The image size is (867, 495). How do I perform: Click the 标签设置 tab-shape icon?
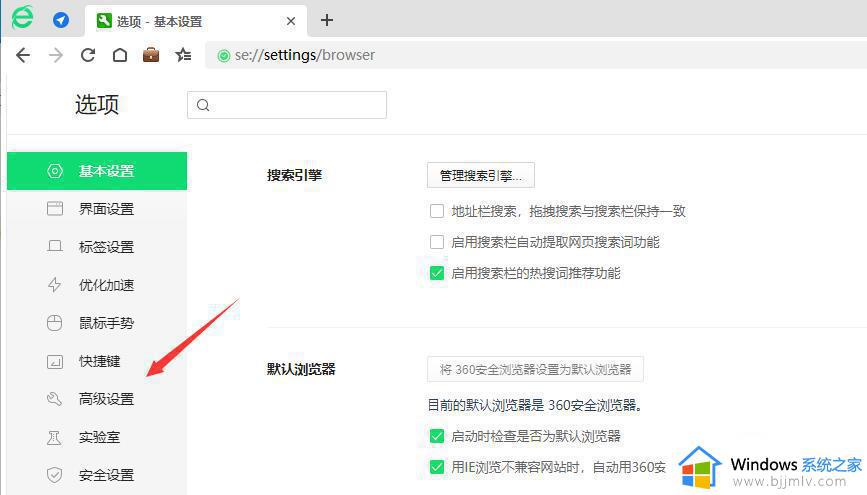[x=55, y=247]
